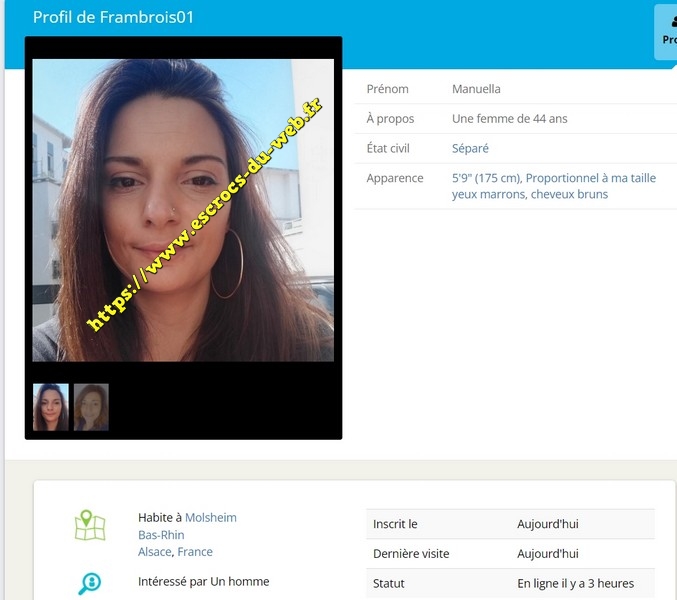Viewport: 677px width, 600px height.
Task: Open the Séparé marital status link
Action: 470,148
